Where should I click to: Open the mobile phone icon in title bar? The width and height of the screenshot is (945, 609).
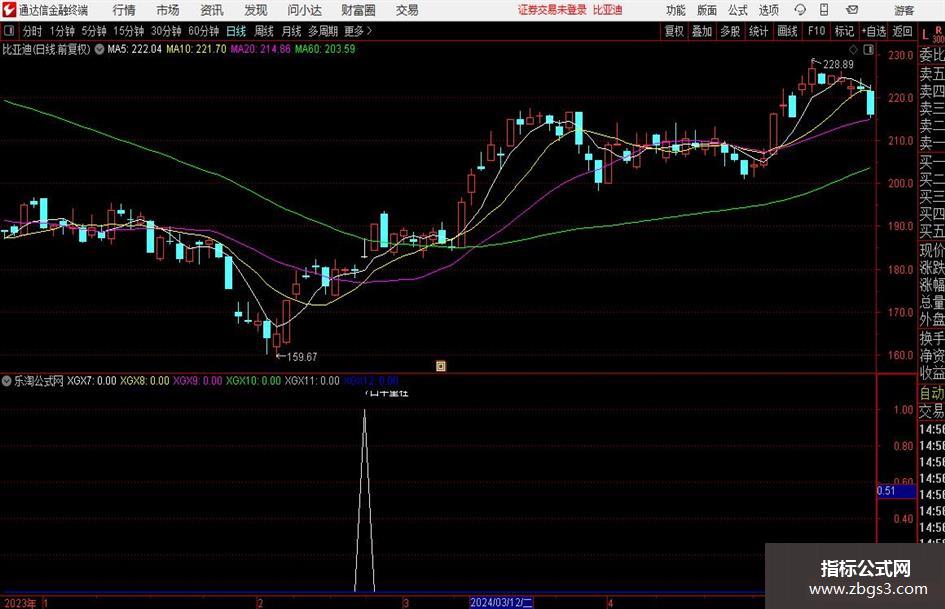click(824, 10)
